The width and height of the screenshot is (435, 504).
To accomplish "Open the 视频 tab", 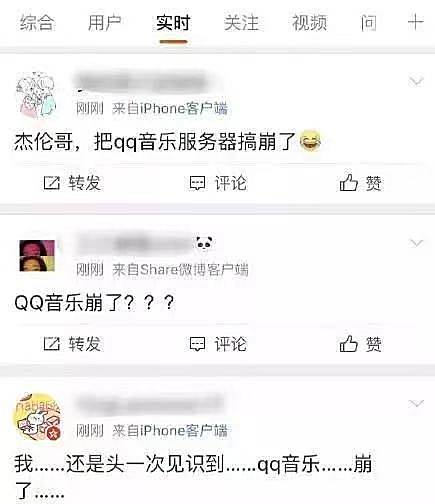I will (x=309, y=23).
